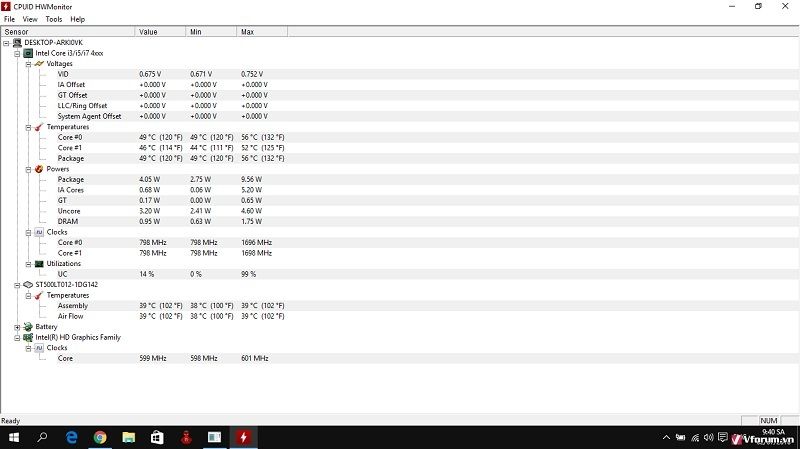Select the Assembly temperature row
The height and width of the screenshot is (449, 800).
click(x=400, y=306)
